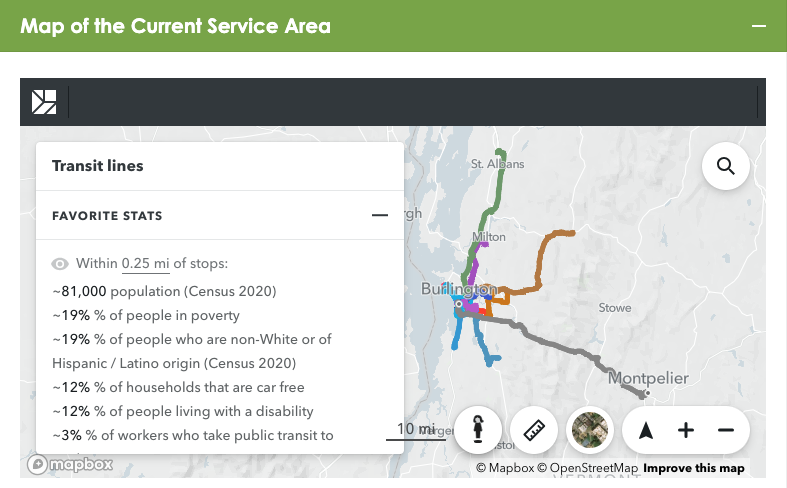Click the FAVORITE STATS header label
The width and height of the screenshot is (787, 488).
click(107, 215)
